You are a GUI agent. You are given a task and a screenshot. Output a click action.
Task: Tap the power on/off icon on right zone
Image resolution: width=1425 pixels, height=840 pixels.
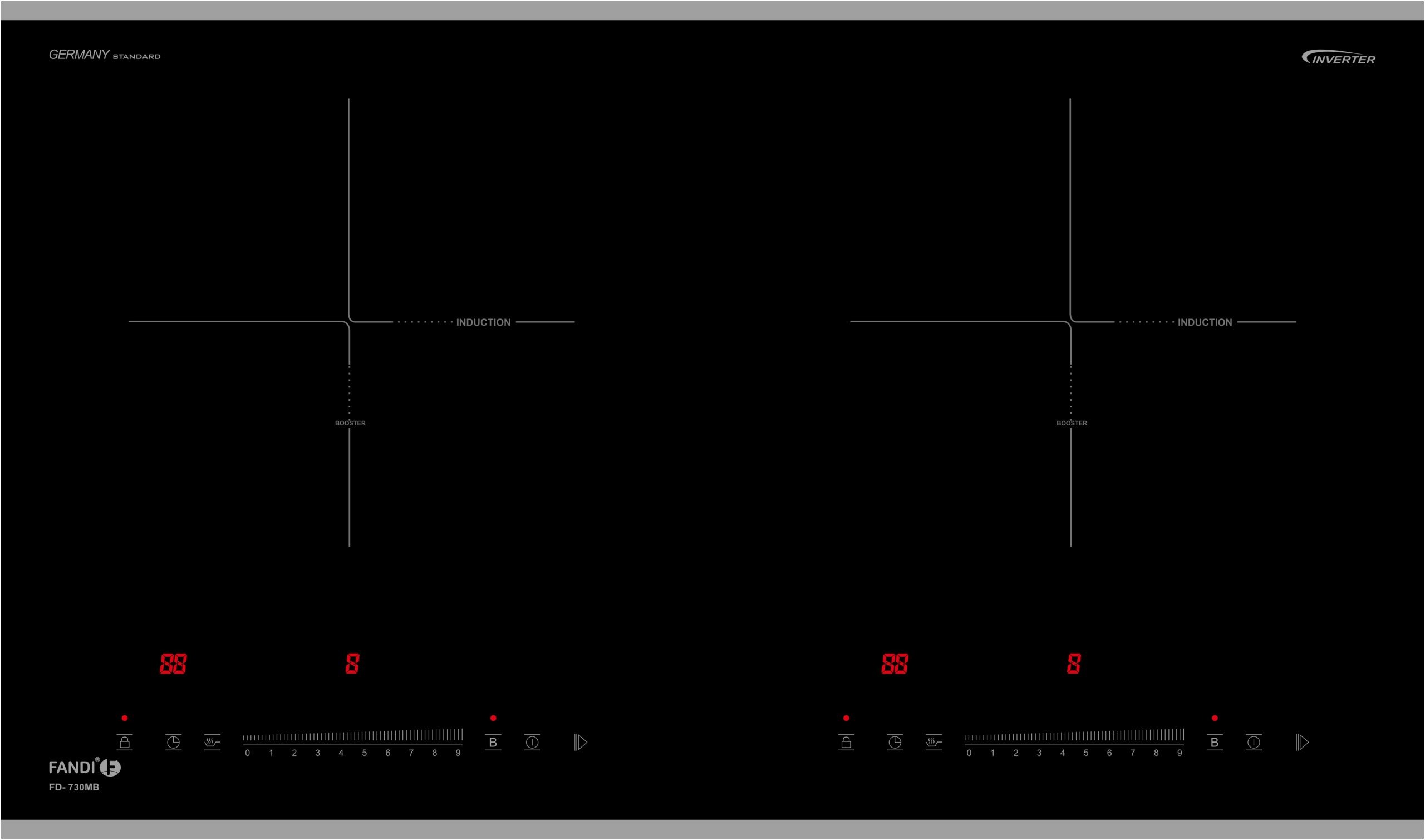tap(1254, 742)
